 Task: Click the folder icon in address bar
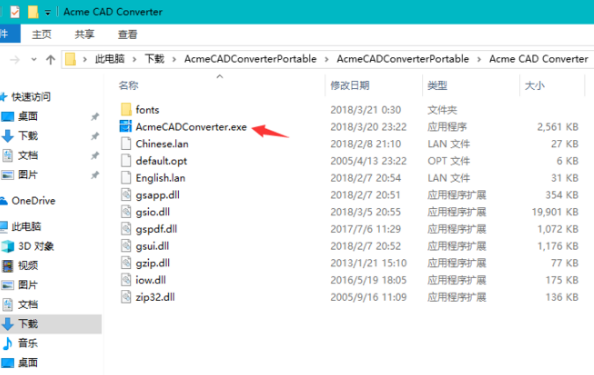[70, 59]
